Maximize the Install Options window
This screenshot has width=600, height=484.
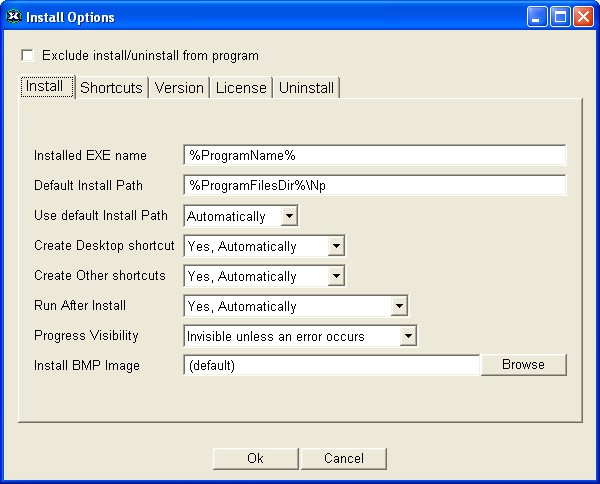(560, 17)
